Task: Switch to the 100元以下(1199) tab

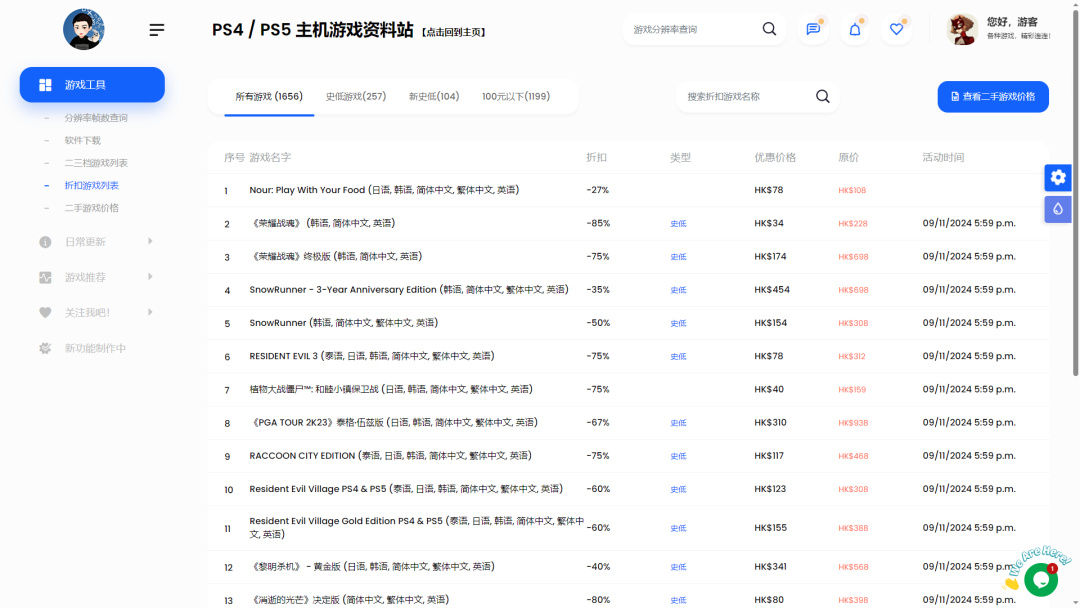Action: [x=516, y=96]
